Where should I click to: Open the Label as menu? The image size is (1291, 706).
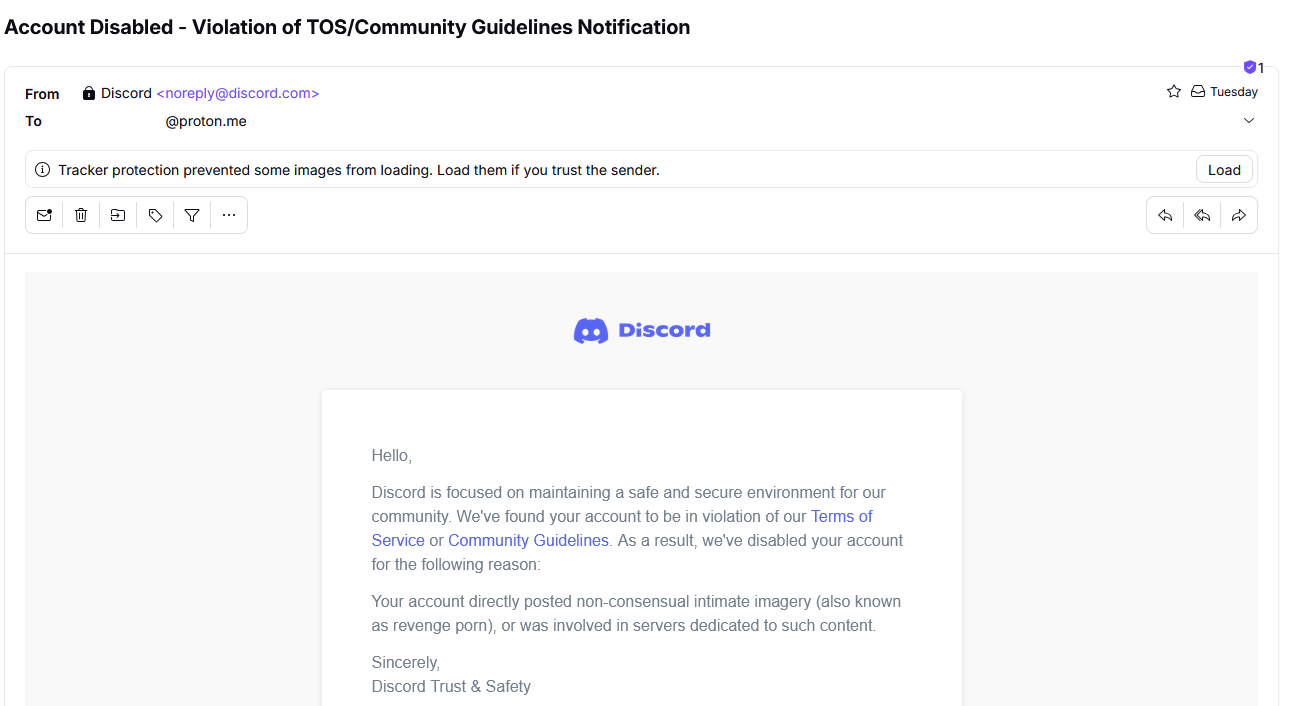[x=155, y=215]
